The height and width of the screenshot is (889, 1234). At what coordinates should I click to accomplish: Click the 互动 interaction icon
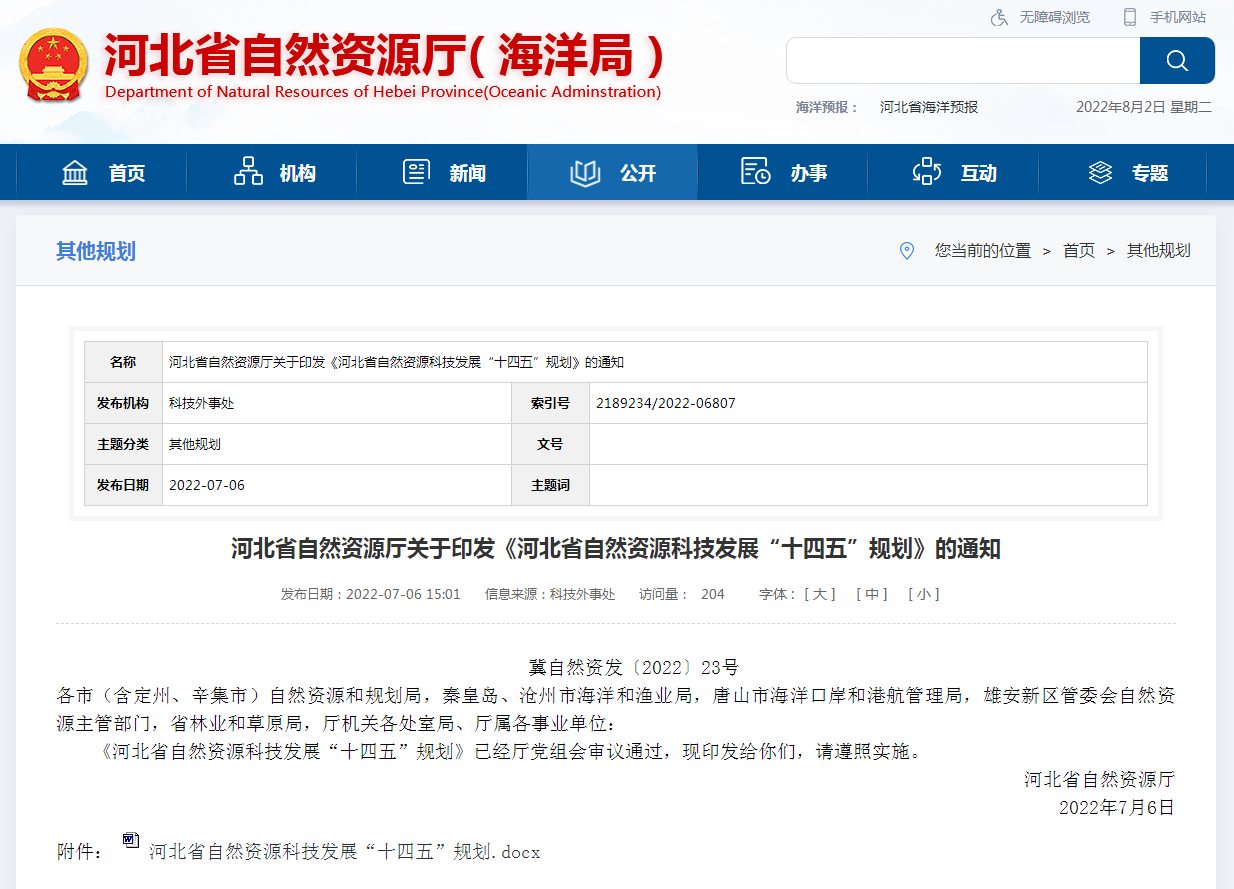click(927, 172)
